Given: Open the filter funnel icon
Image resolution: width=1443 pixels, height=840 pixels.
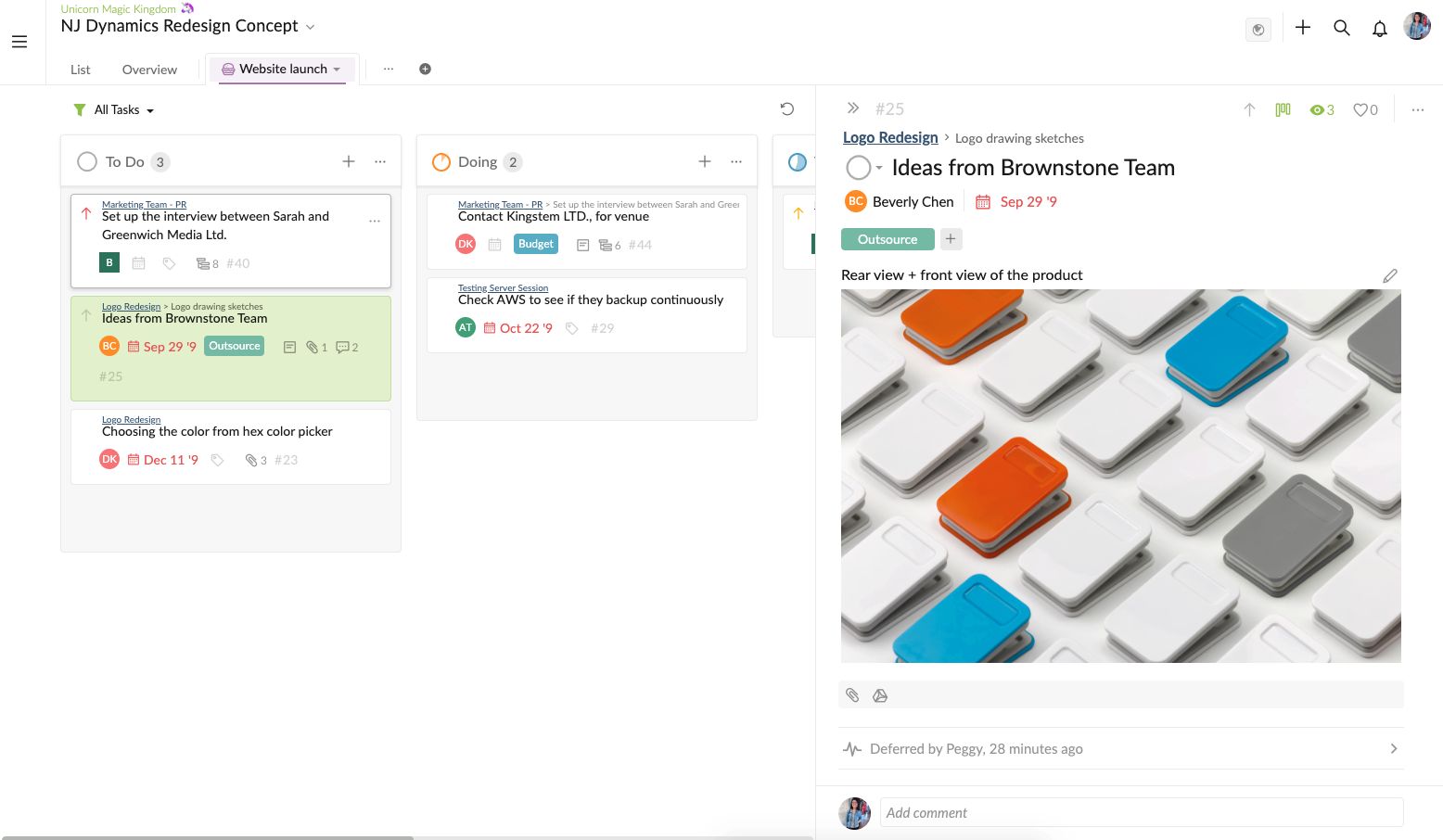Looking at the screenshot, I should click(x=80, y=109).
